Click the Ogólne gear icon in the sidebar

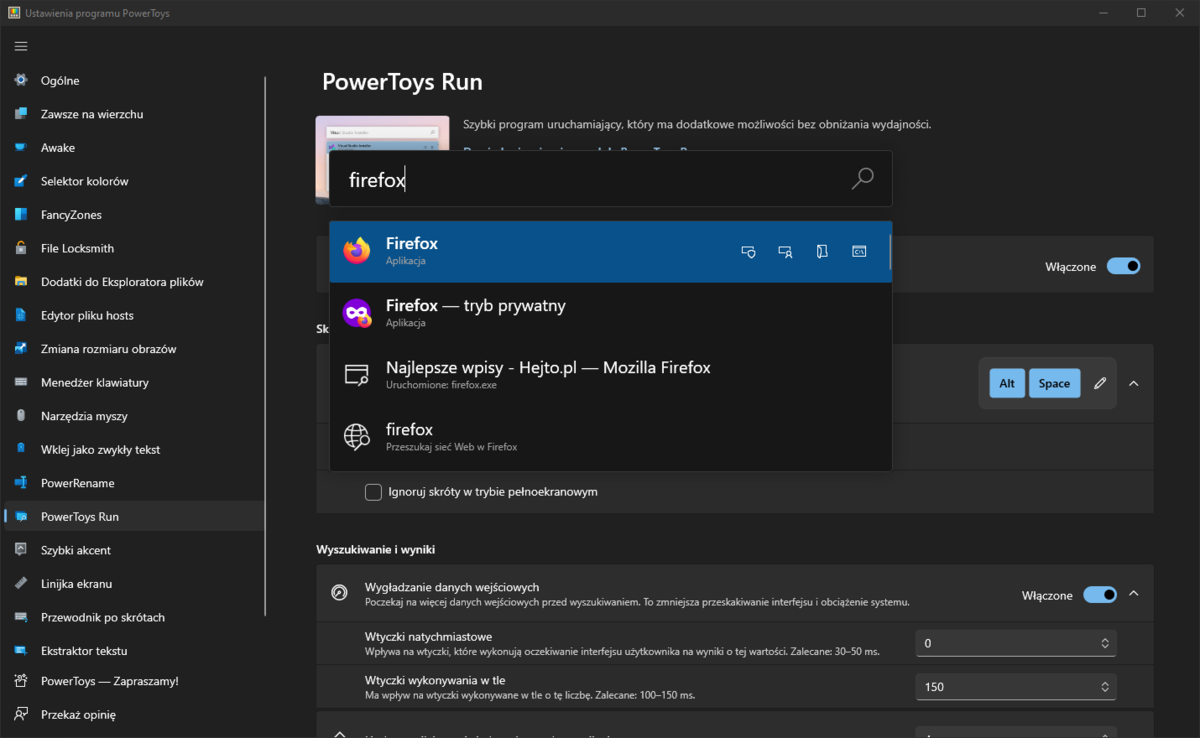point(21,80)
